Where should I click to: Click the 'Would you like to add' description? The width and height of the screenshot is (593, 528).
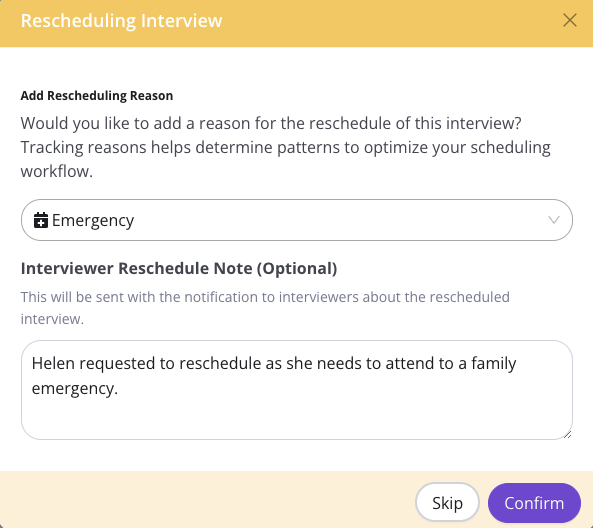coord(271,123)
